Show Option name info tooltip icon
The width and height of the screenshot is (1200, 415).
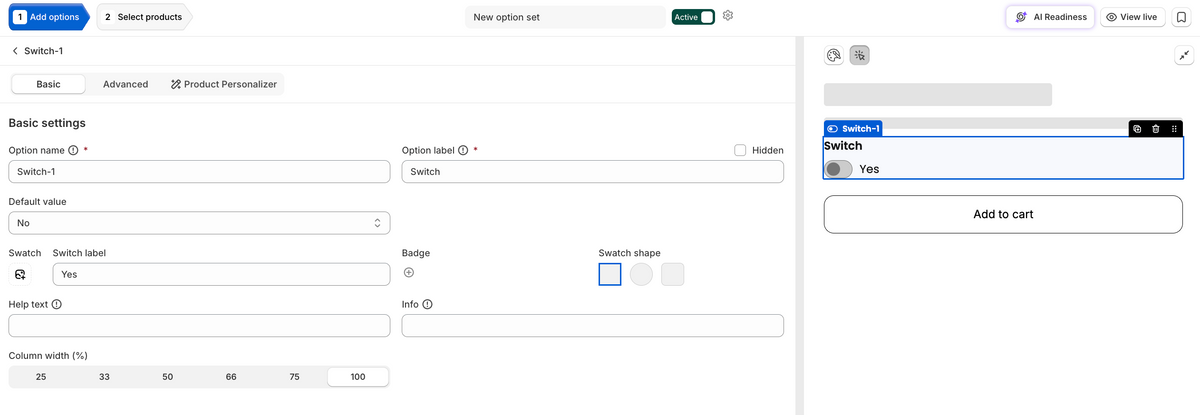point(73,150)
